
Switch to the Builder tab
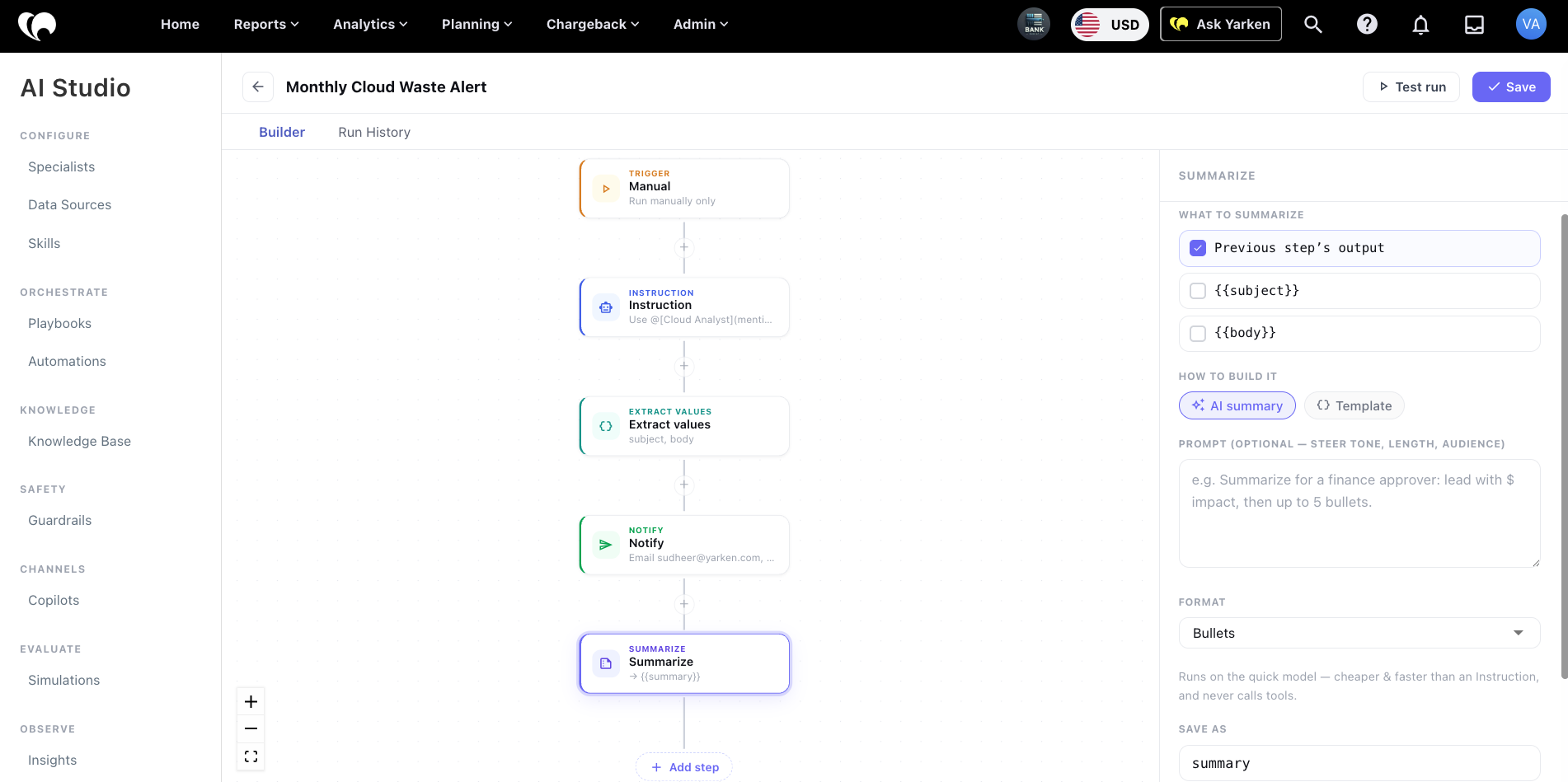point(282,132)
